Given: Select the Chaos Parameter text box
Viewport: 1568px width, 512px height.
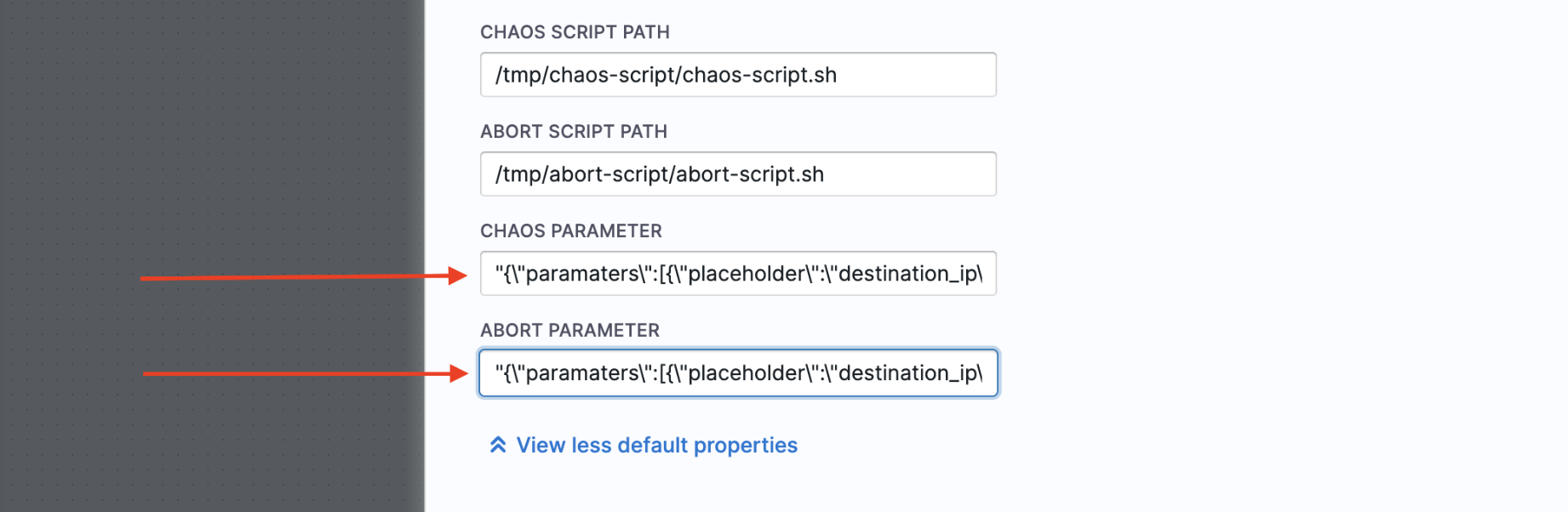Looking at the screenshot, I should pyautogui.click(x=738, y=274).
